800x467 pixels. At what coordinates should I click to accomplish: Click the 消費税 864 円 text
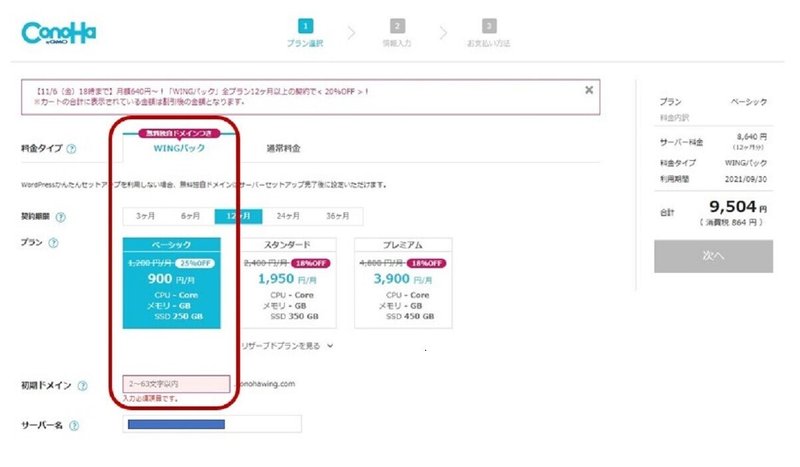[731, 223]
